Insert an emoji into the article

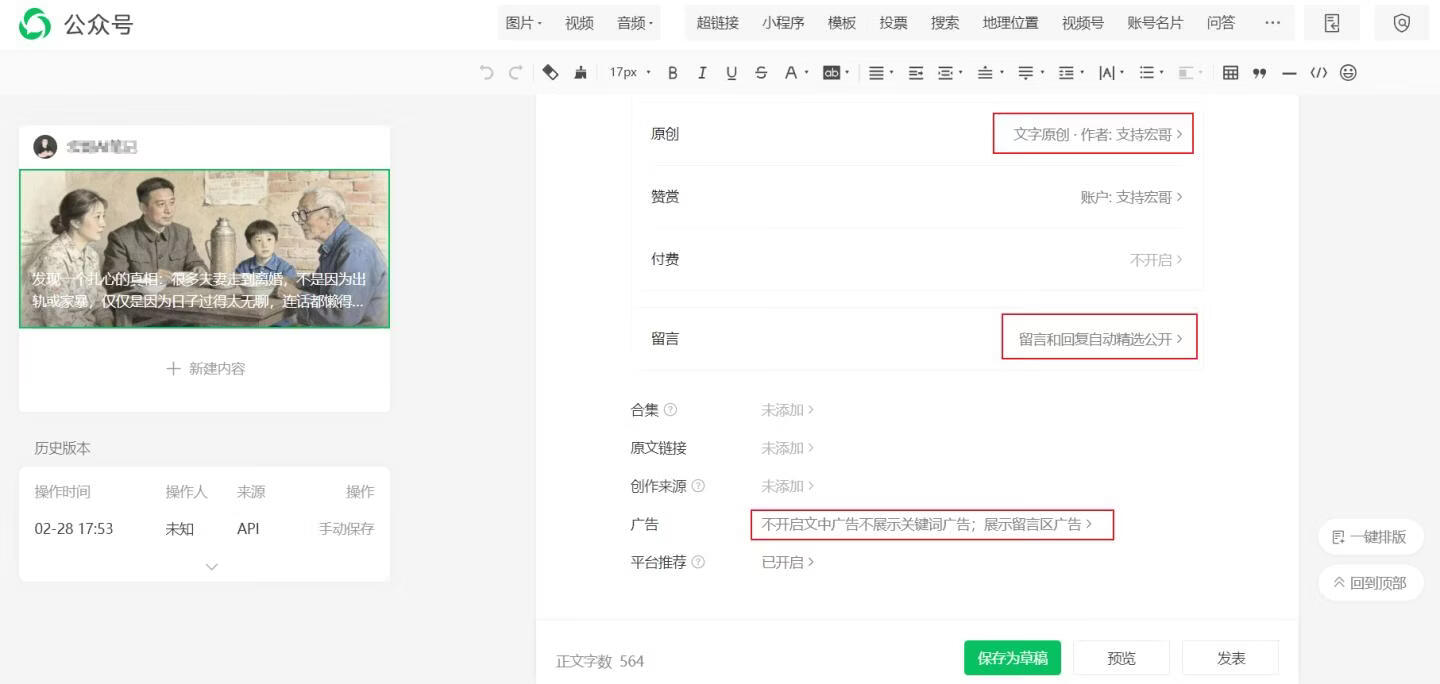1347,72
